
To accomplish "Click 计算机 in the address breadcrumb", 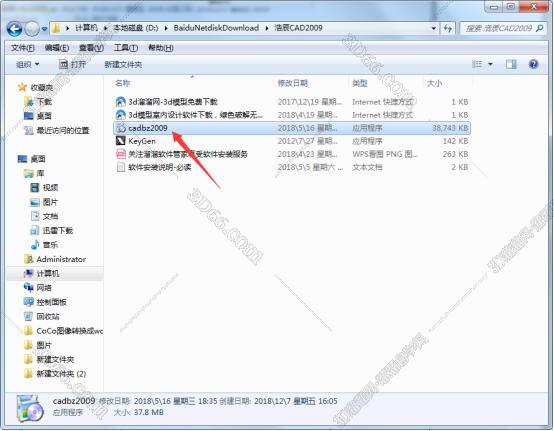I will pyautogui.click(x=86, y=28).
